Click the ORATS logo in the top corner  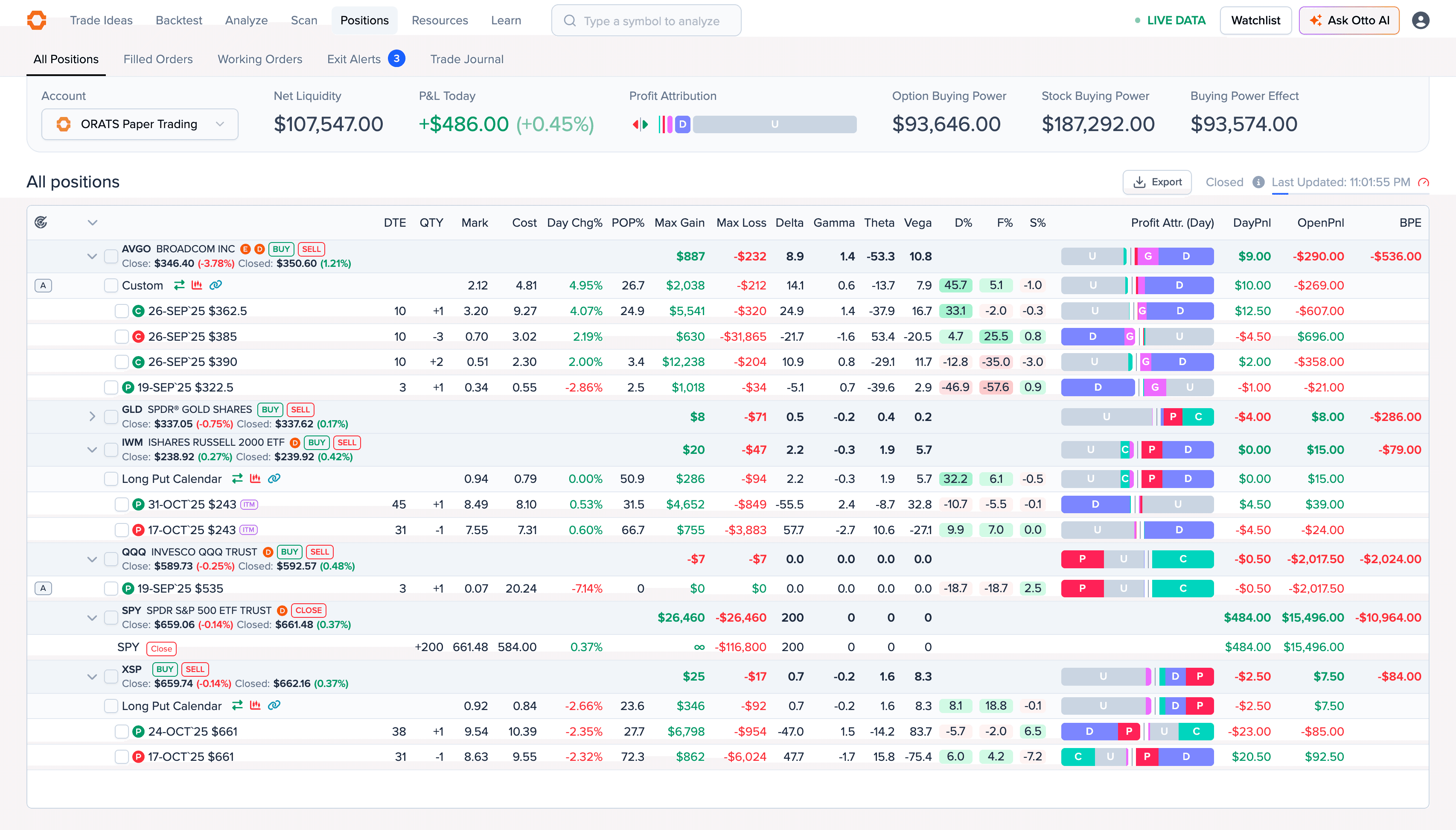[36, 20]
